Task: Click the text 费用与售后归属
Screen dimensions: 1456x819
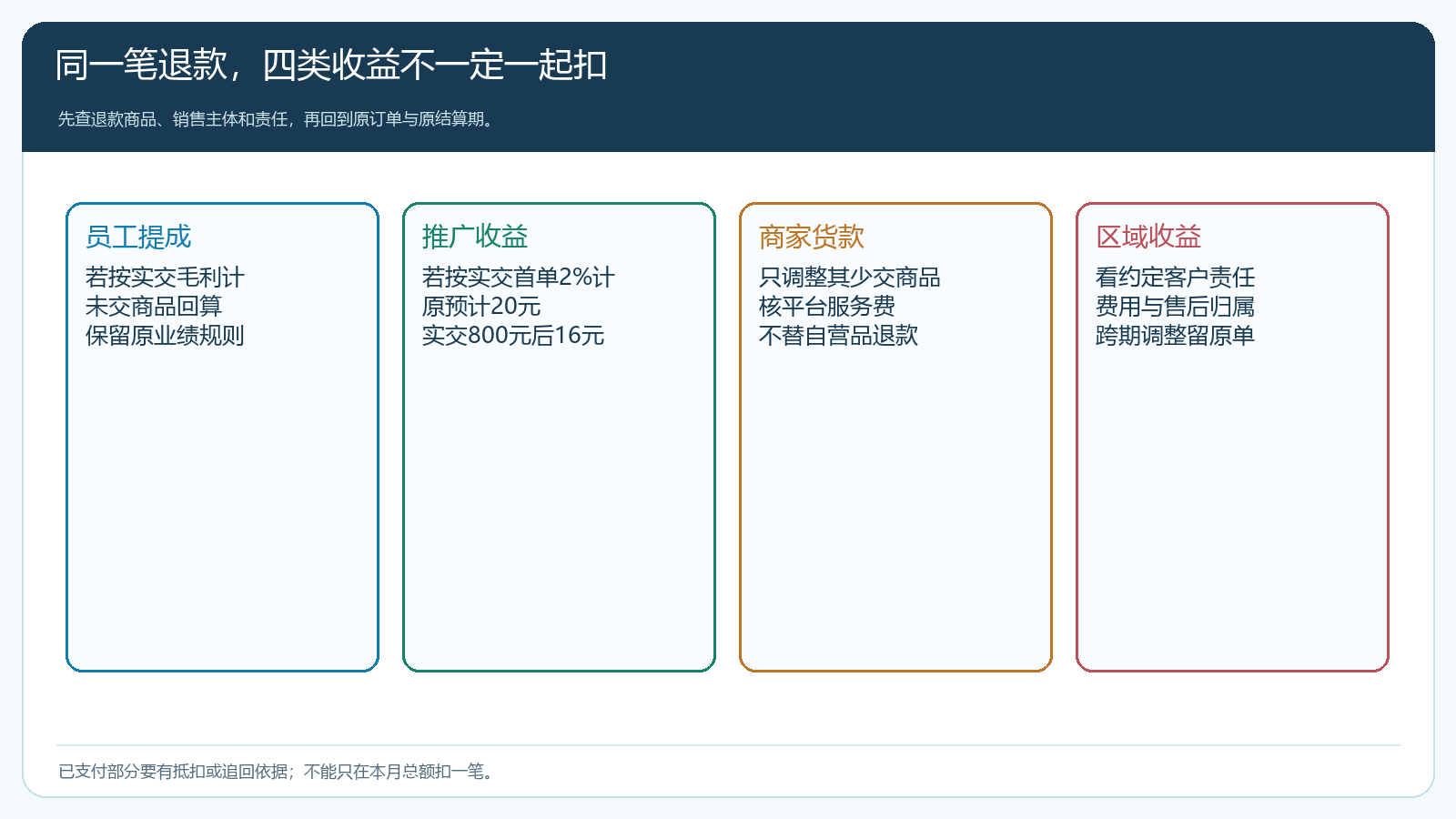Action: (1175, 306)
